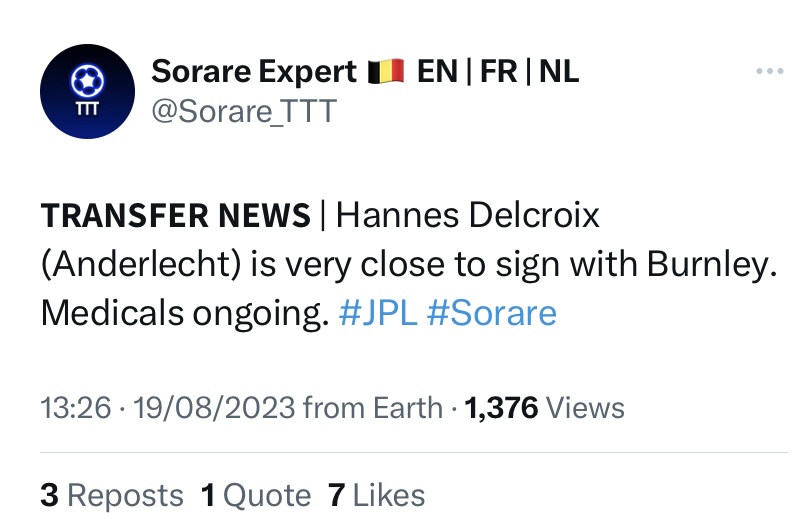Click the Belgian flag emoji in name
Viewport: 803px width, 524px height.
[x=386, y=72]
